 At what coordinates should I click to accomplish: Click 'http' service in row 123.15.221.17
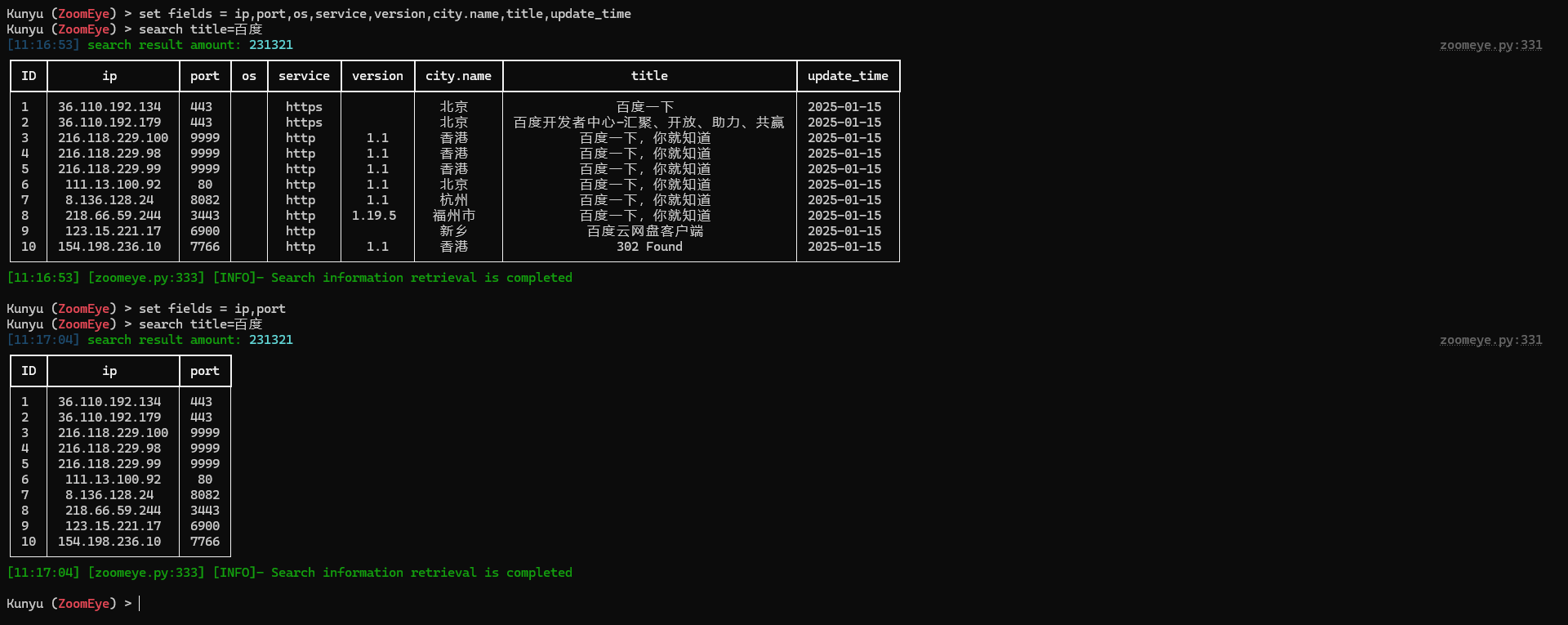(x=301, y=231)
